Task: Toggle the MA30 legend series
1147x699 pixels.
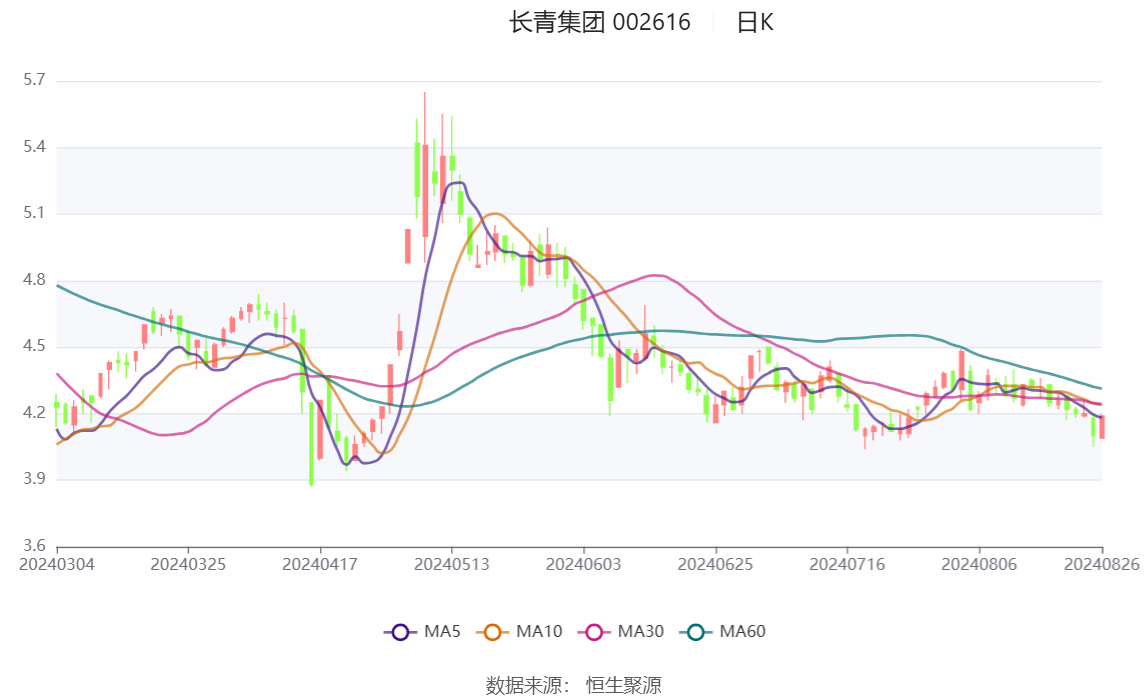Action: (621, 632)
